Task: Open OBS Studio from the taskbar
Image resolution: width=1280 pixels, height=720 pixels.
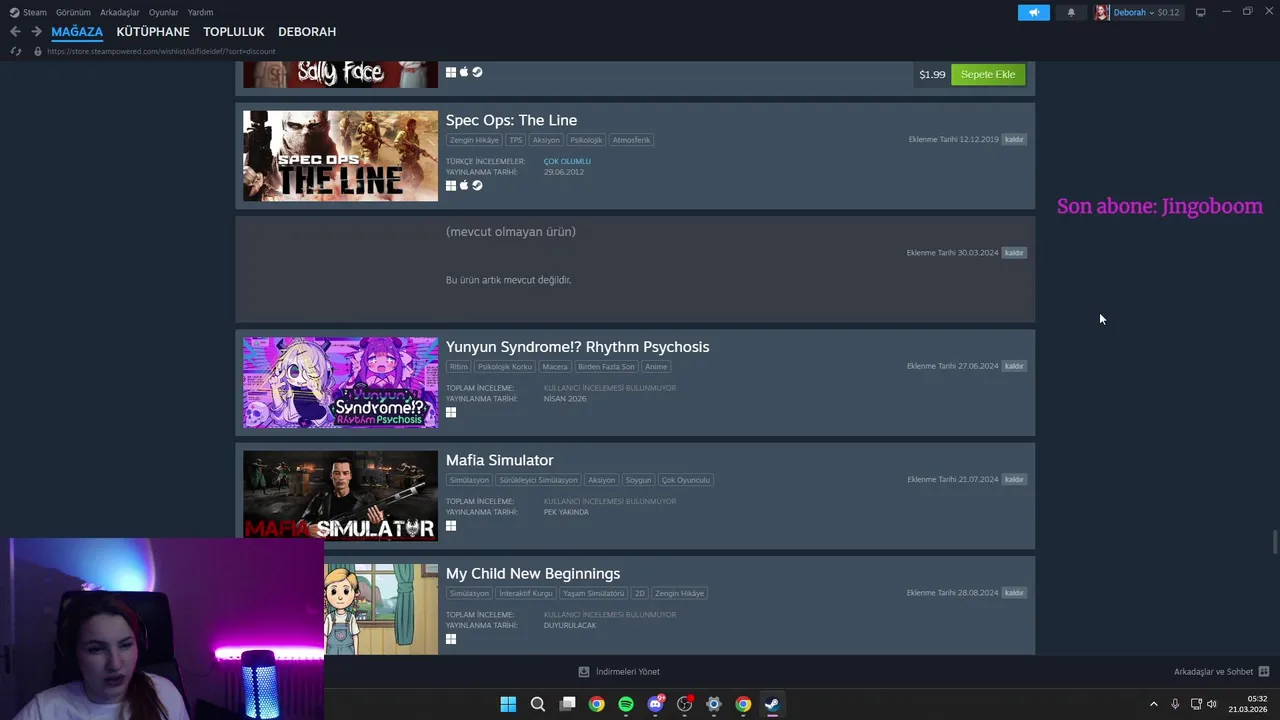Action: 685,704
